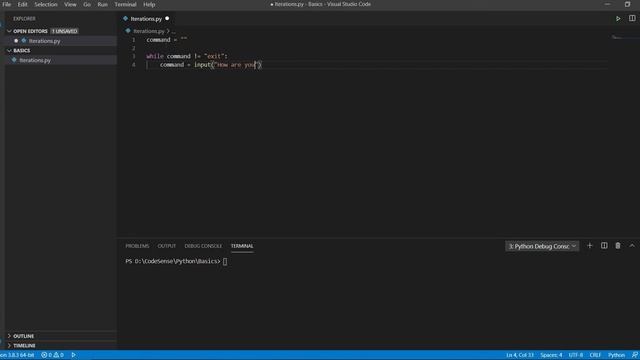The width and height of the screenshot is (640, 360).
Task: Open the Edit menu
Action: (22, 4)
